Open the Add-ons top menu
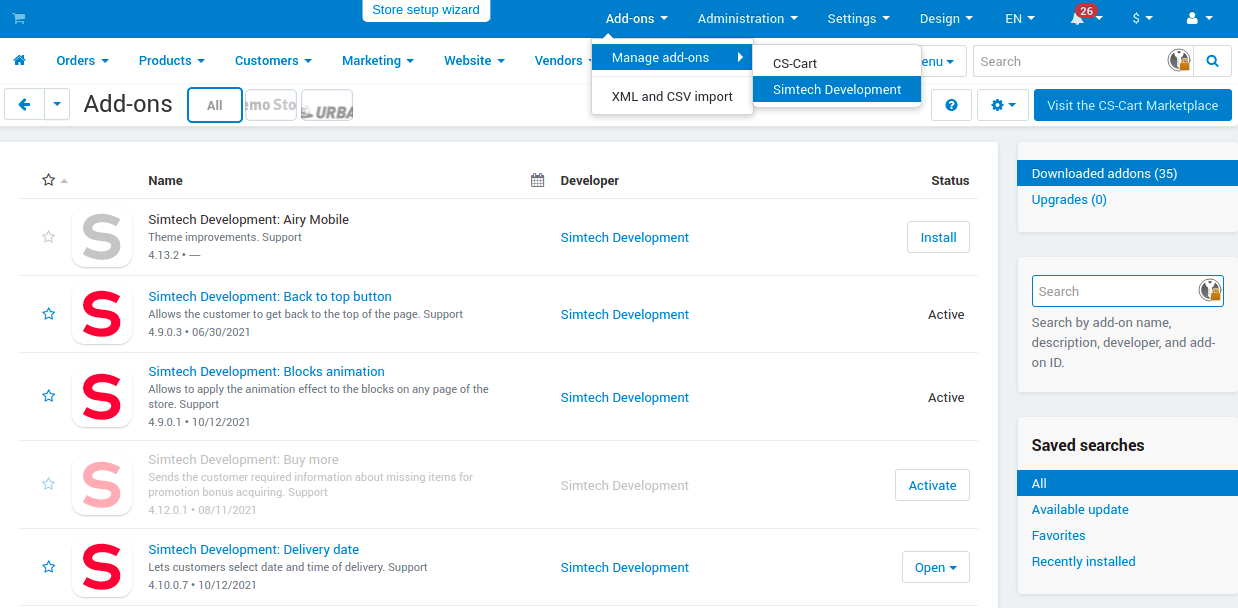Image resolution: width=1238 pixels, height=608 pixels. pyautogui.click(x=636, y=18)
